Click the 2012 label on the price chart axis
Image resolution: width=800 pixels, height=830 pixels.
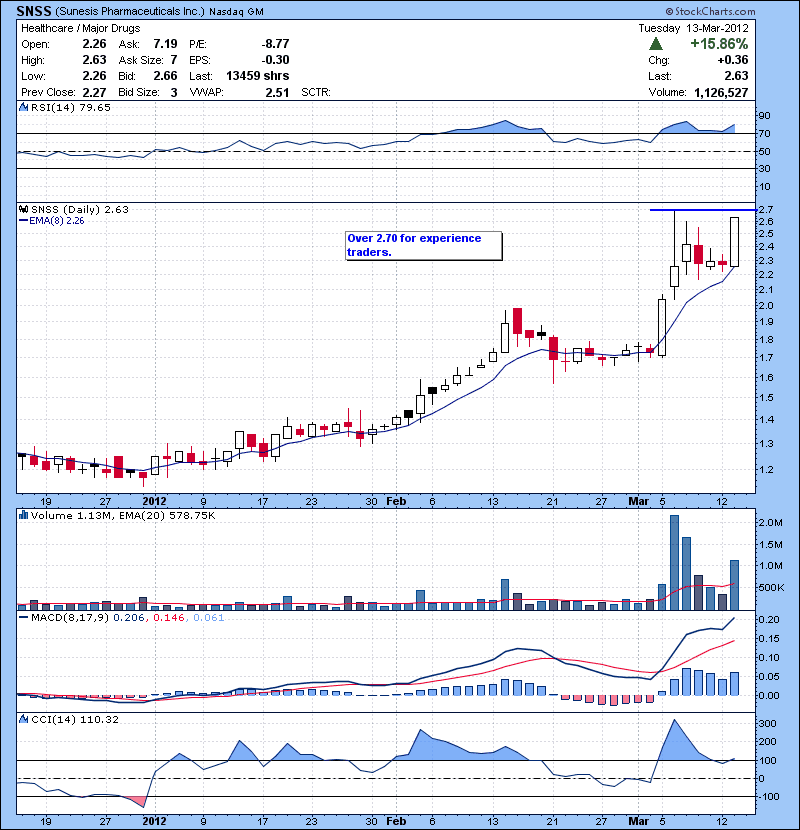(154, 501)
